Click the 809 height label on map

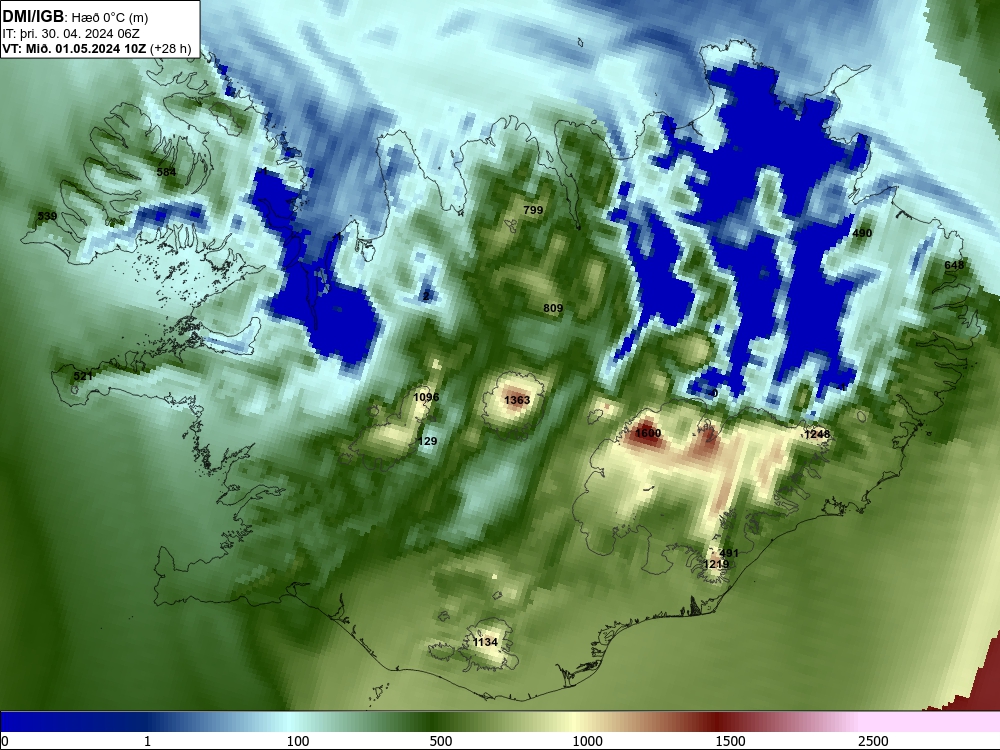coord(553,308)
